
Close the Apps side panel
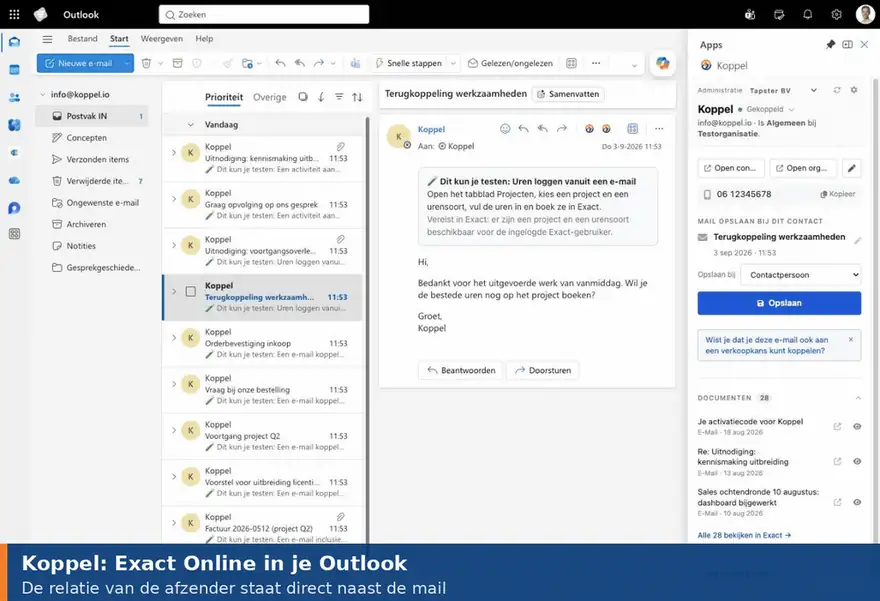[x=864, y=44]
